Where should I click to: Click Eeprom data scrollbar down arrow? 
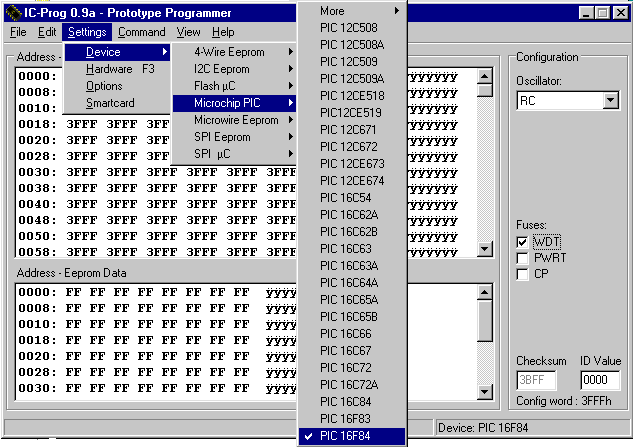pos(484,391)
